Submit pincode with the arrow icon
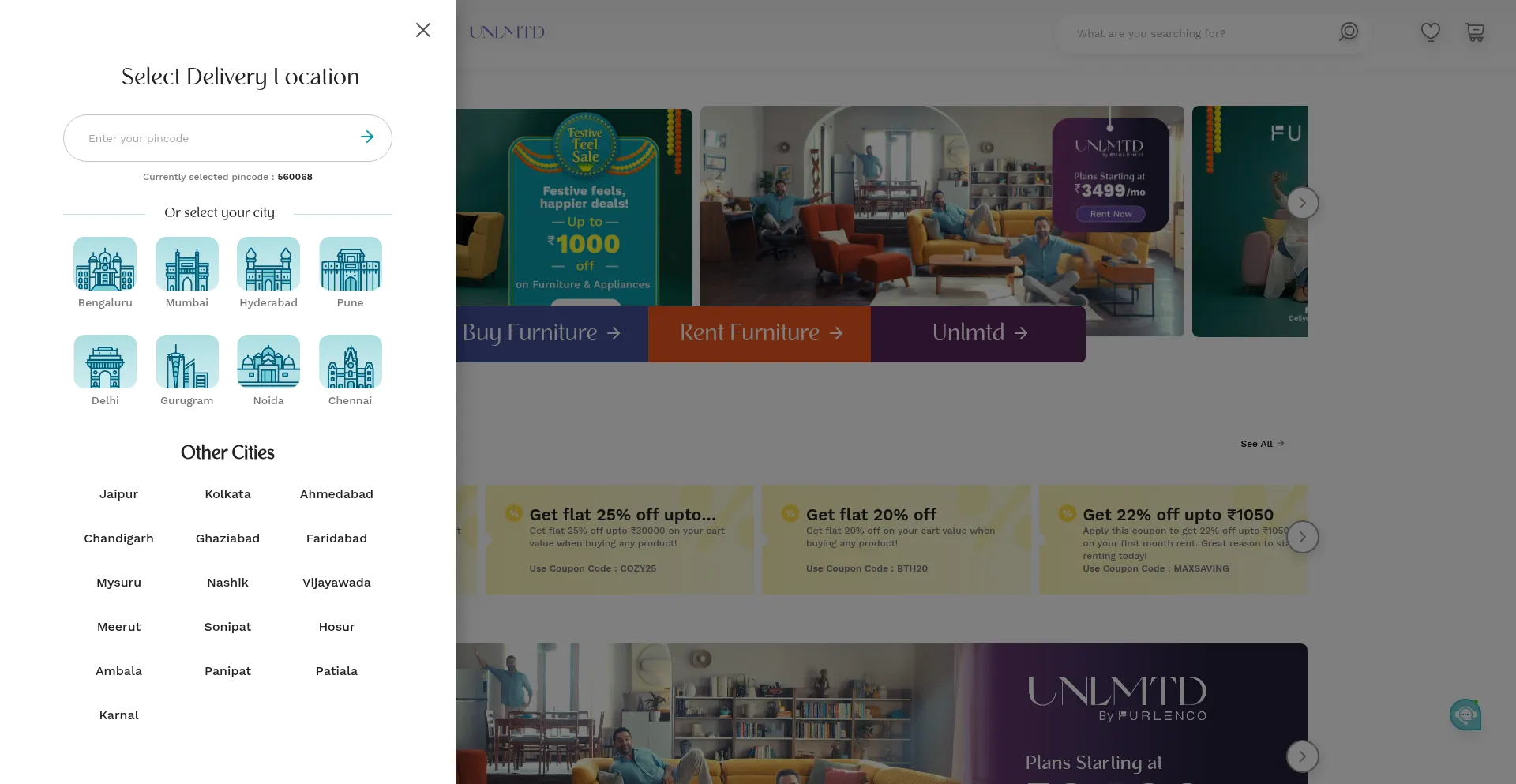Viewport: 1516px width, 784px height. (x=367, y=137)
